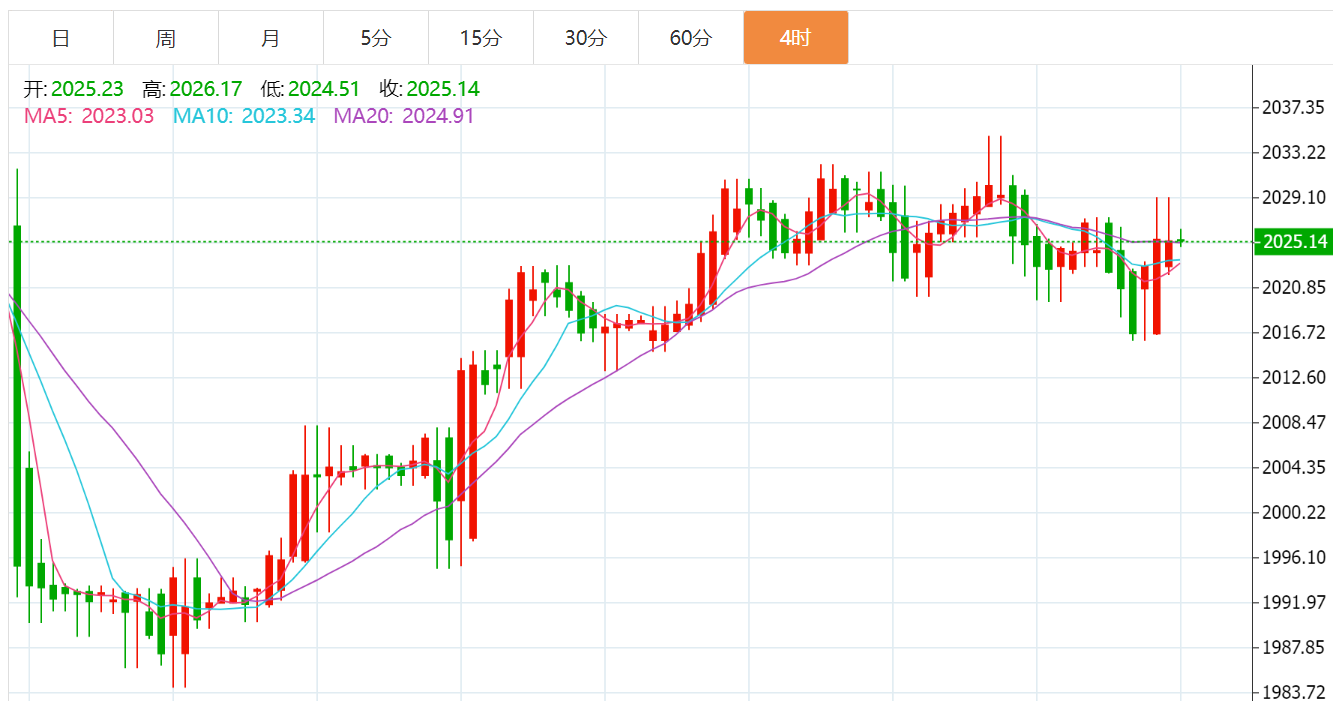Click the 2016.72 price axis label
1333x701 pixels.
[x=1294, y=333]
